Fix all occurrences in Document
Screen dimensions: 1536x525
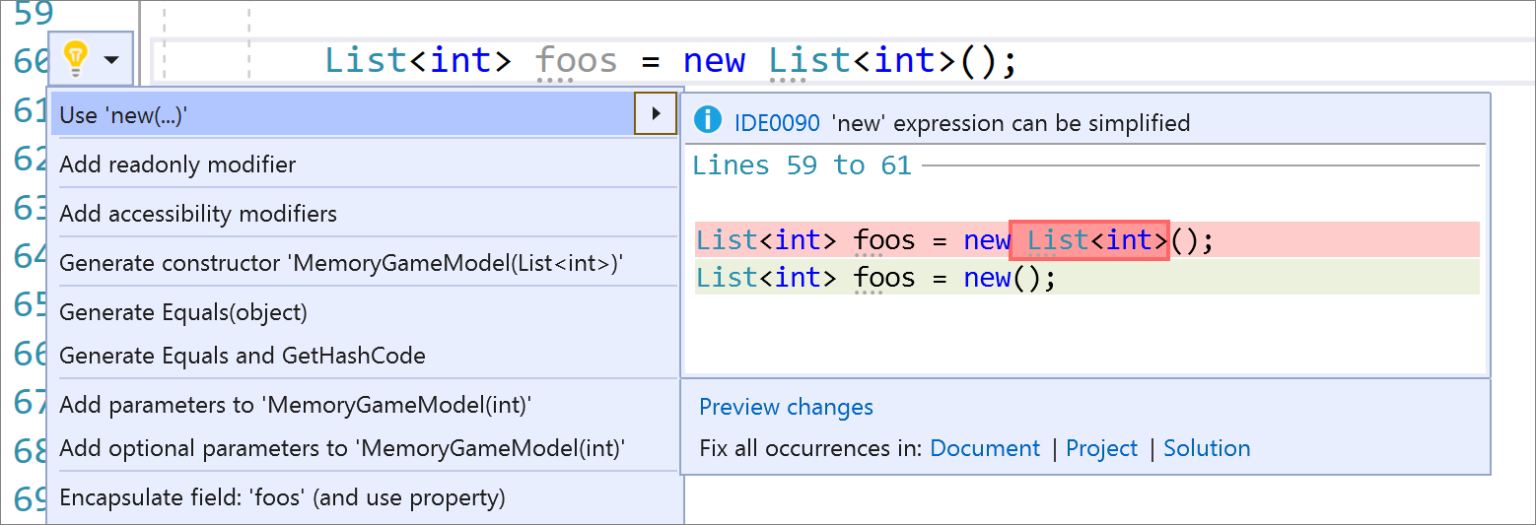(984, 448)
